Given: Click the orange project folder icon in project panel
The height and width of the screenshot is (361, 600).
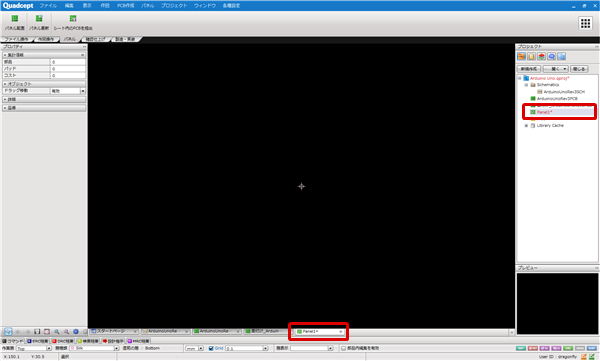Looking at the screenshot, I should 521,57.
